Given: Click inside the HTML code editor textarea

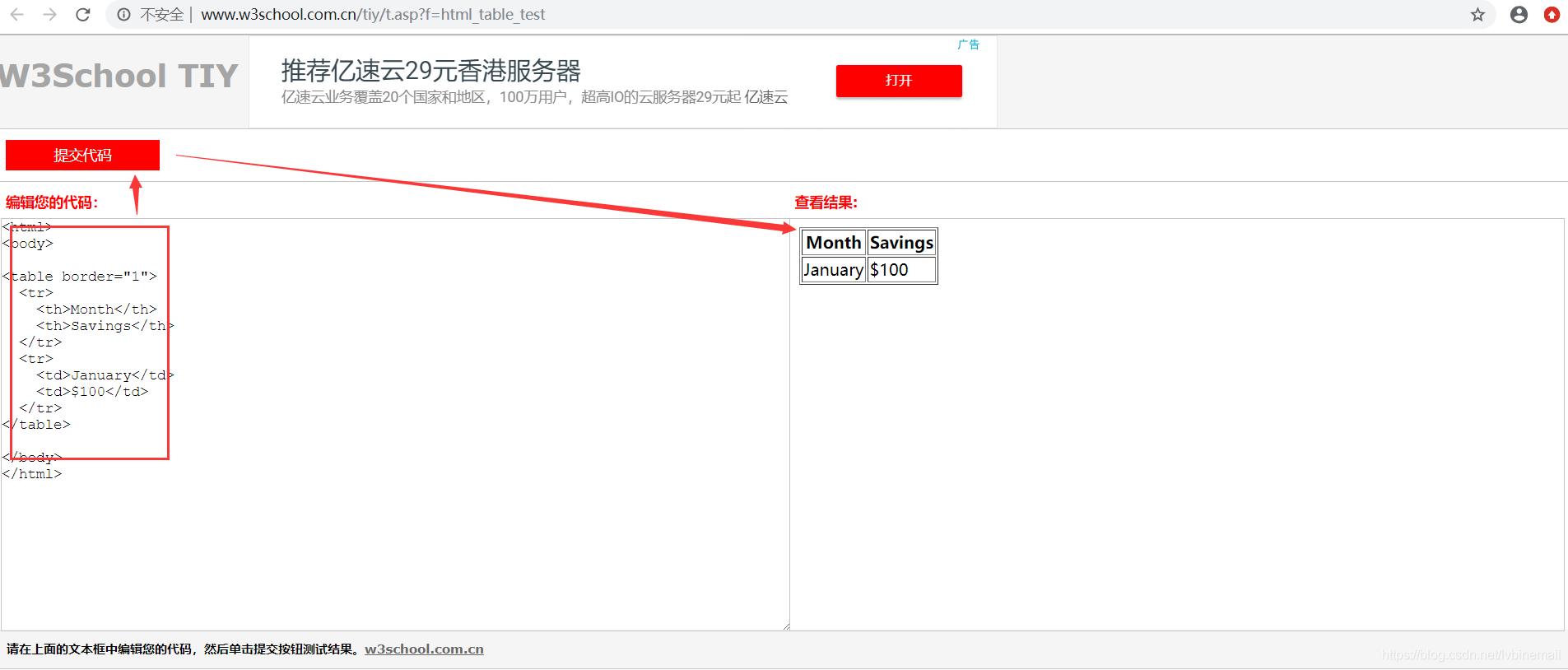Looking at the screenshot, I should tap(395, 425).
